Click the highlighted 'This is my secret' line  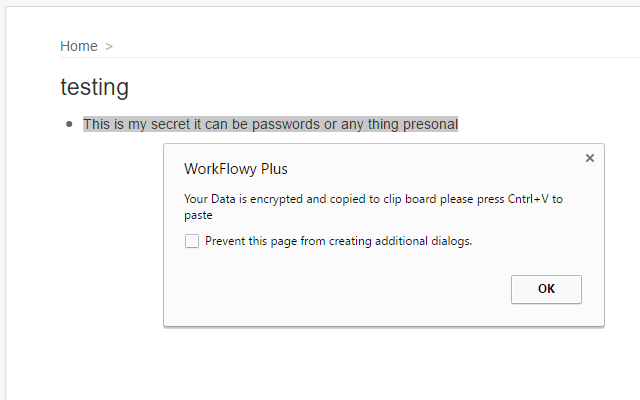click(x=271, y=124)
